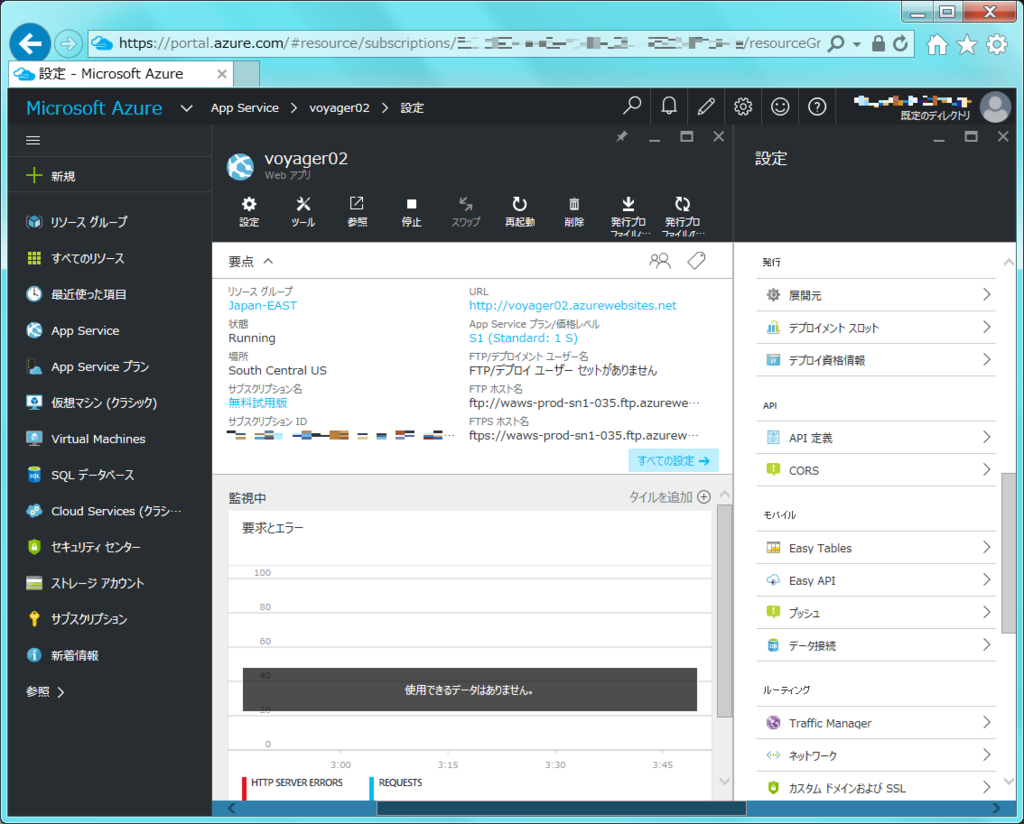The height and width of the screenshot is (824, 1024).
Task: Select セキュリティ センター in sidebar
Action: [110, 547]
